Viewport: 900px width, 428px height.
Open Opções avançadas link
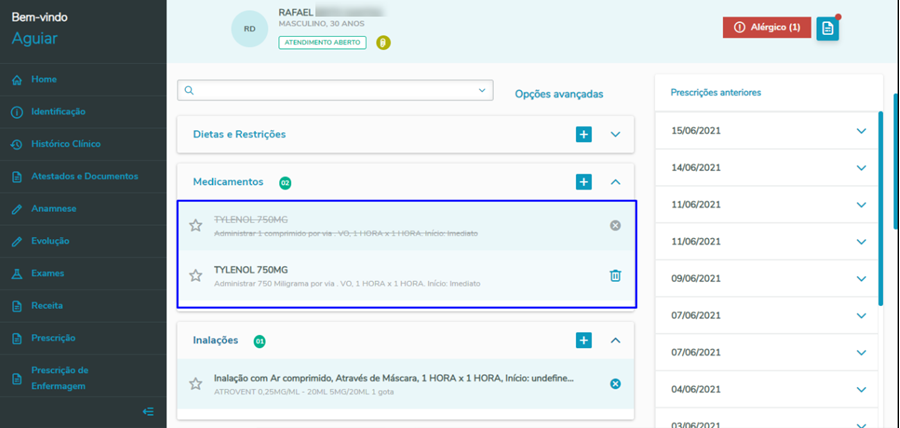tap(559, 94)
